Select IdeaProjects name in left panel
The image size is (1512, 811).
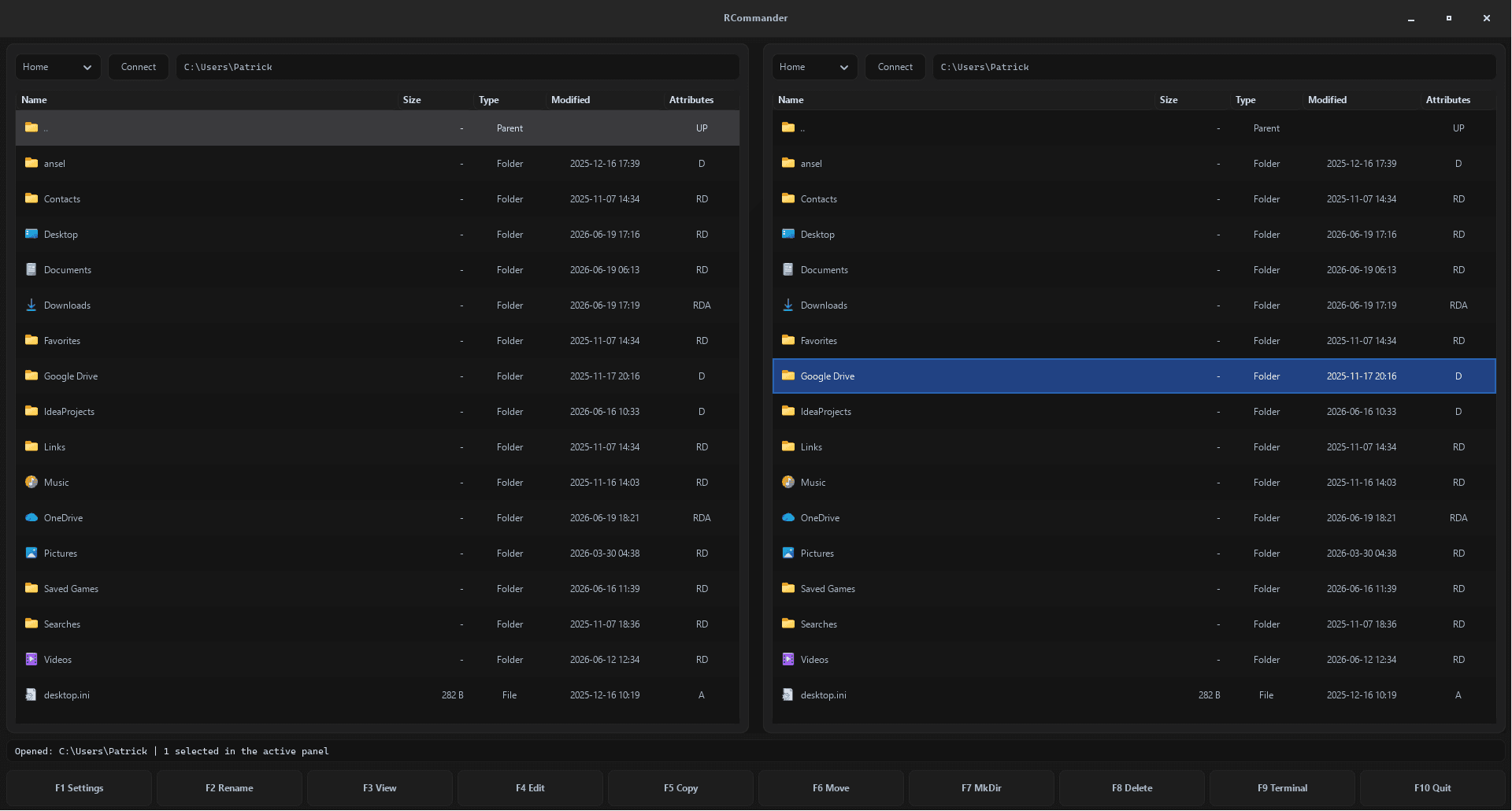click(x=69, y=412)
